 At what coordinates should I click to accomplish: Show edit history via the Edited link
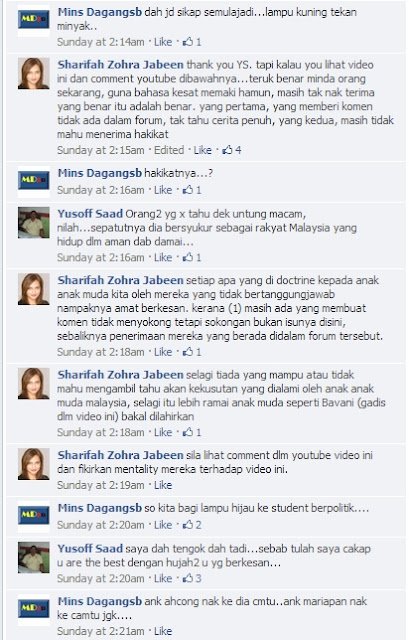point(169,150)
